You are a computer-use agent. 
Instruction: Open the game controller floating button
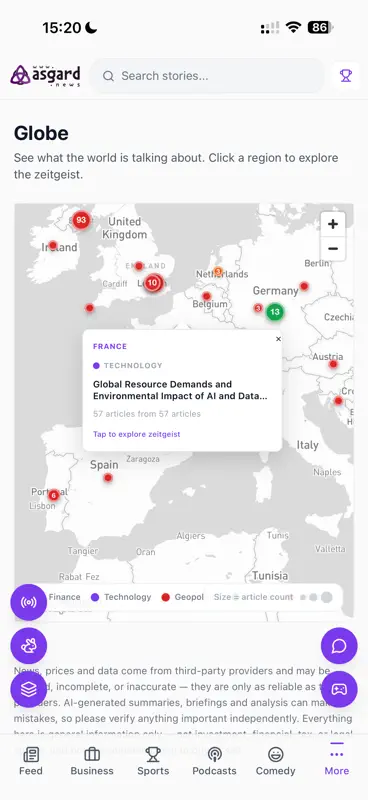(339, 689)
